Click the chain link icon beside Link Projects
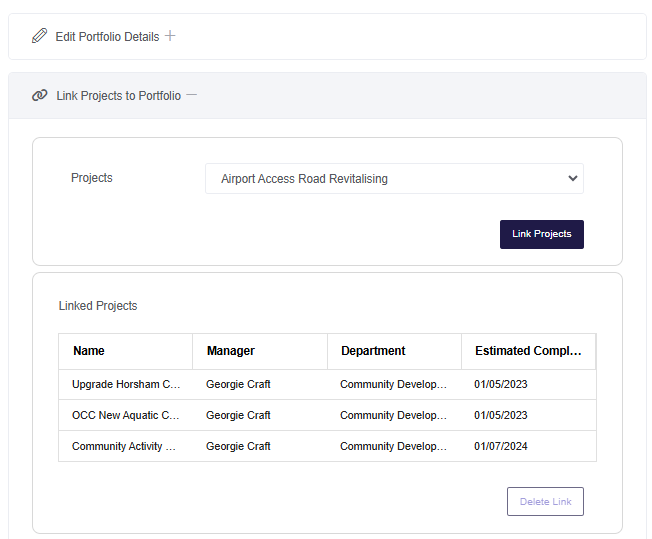652x539 pixels. [40, 95]
